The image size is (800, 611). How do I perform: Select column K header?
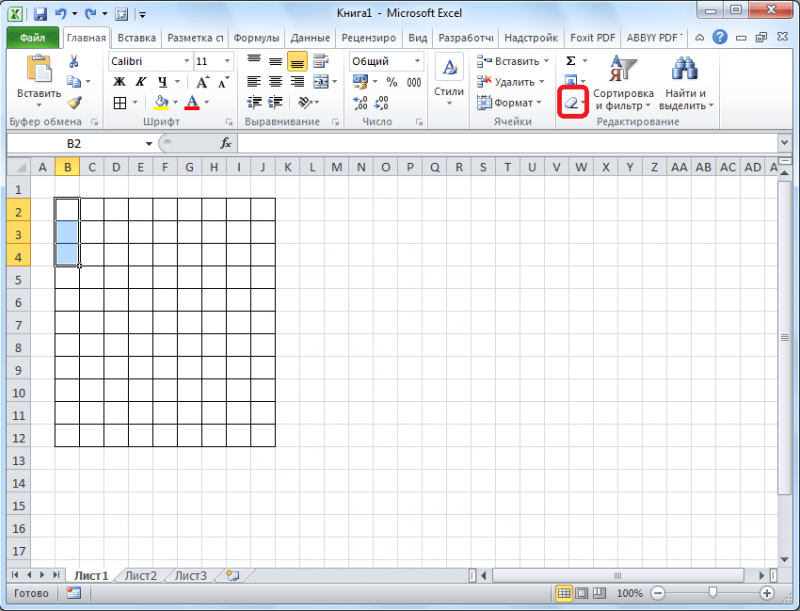point(287,167)
